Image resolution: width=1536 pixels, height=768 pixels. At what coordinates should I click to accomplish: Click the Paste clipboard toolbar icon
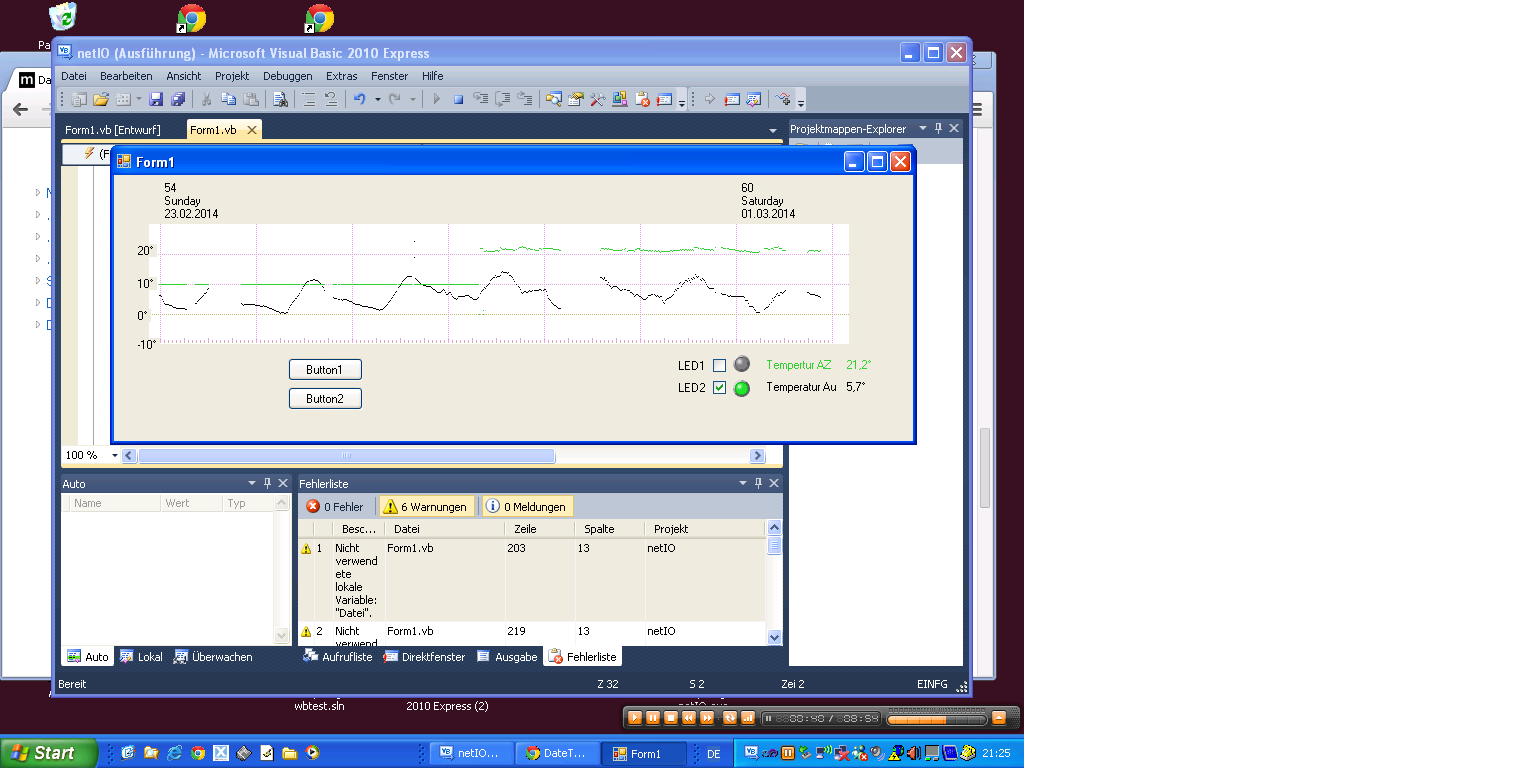coord(251,99)
